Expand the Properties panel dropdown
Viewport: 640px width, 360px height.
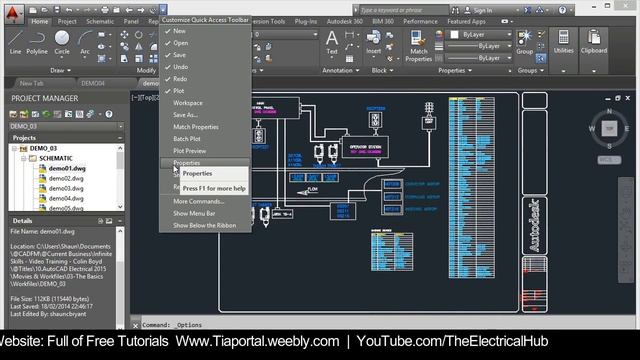[x=455, y=70]
